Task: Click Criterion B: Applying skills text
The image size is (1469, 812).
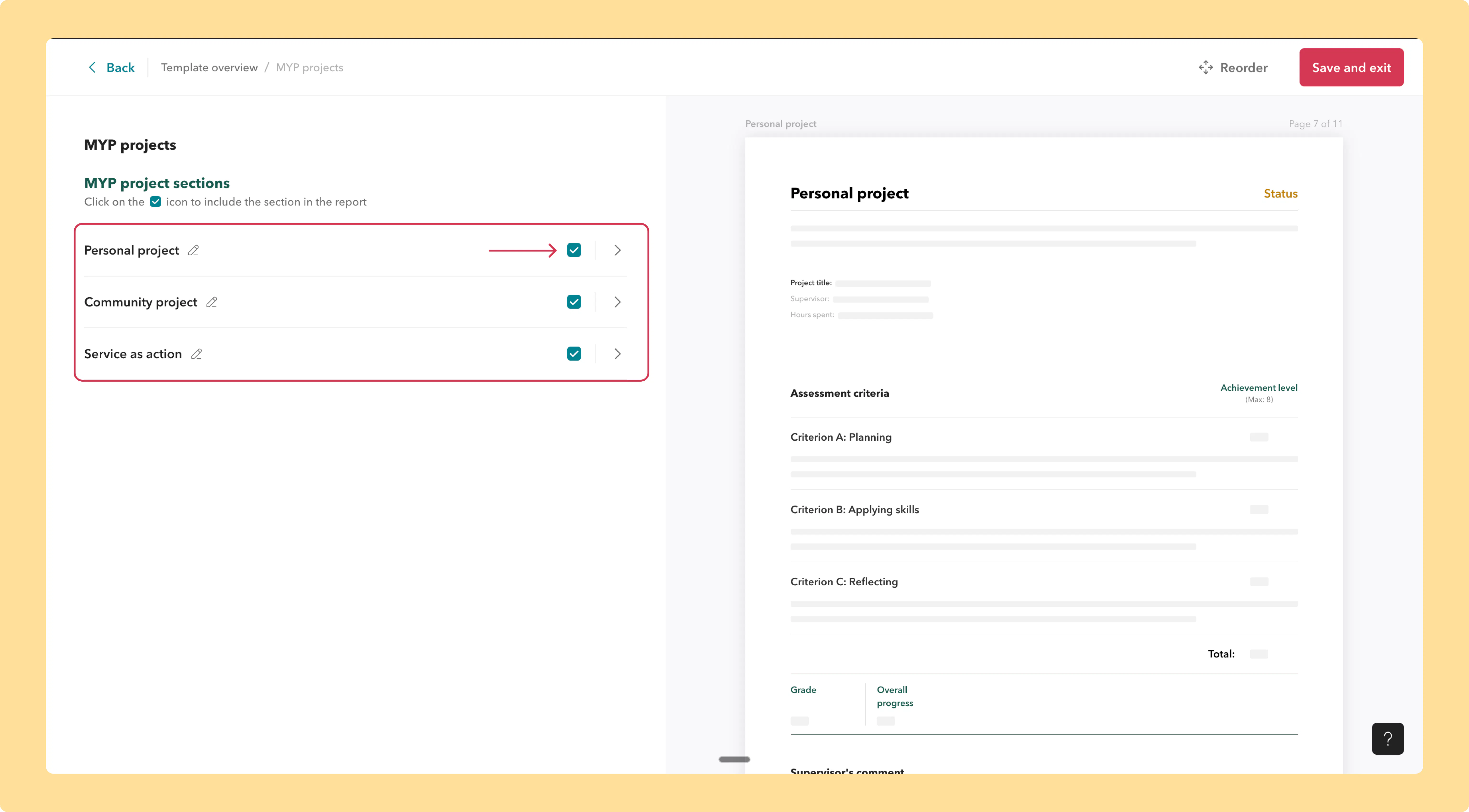Action: 854,510
